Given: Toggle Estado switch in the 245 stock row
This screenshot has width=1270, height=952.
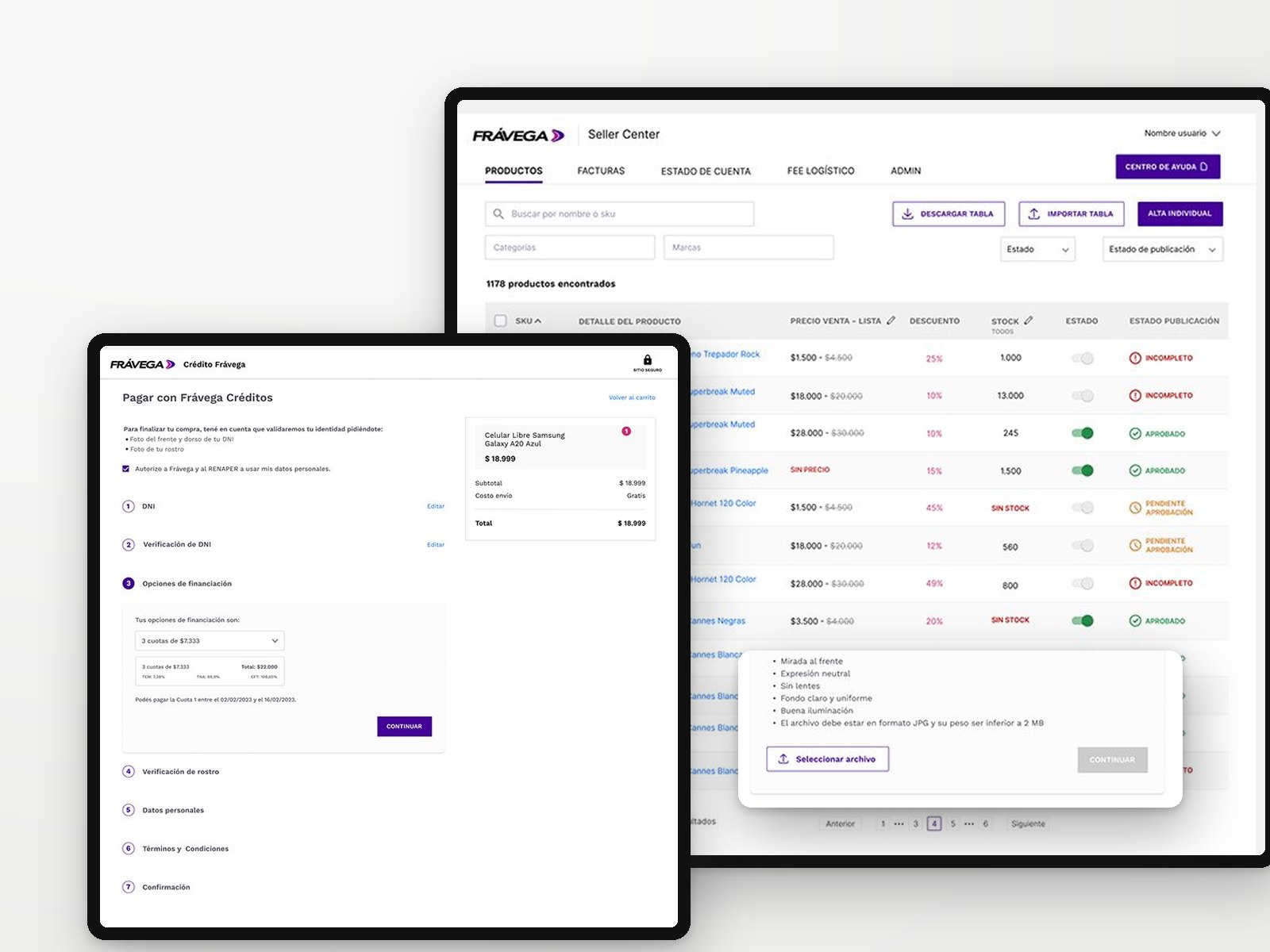Looking at the screenshot, I should [x=1083, y=433].
